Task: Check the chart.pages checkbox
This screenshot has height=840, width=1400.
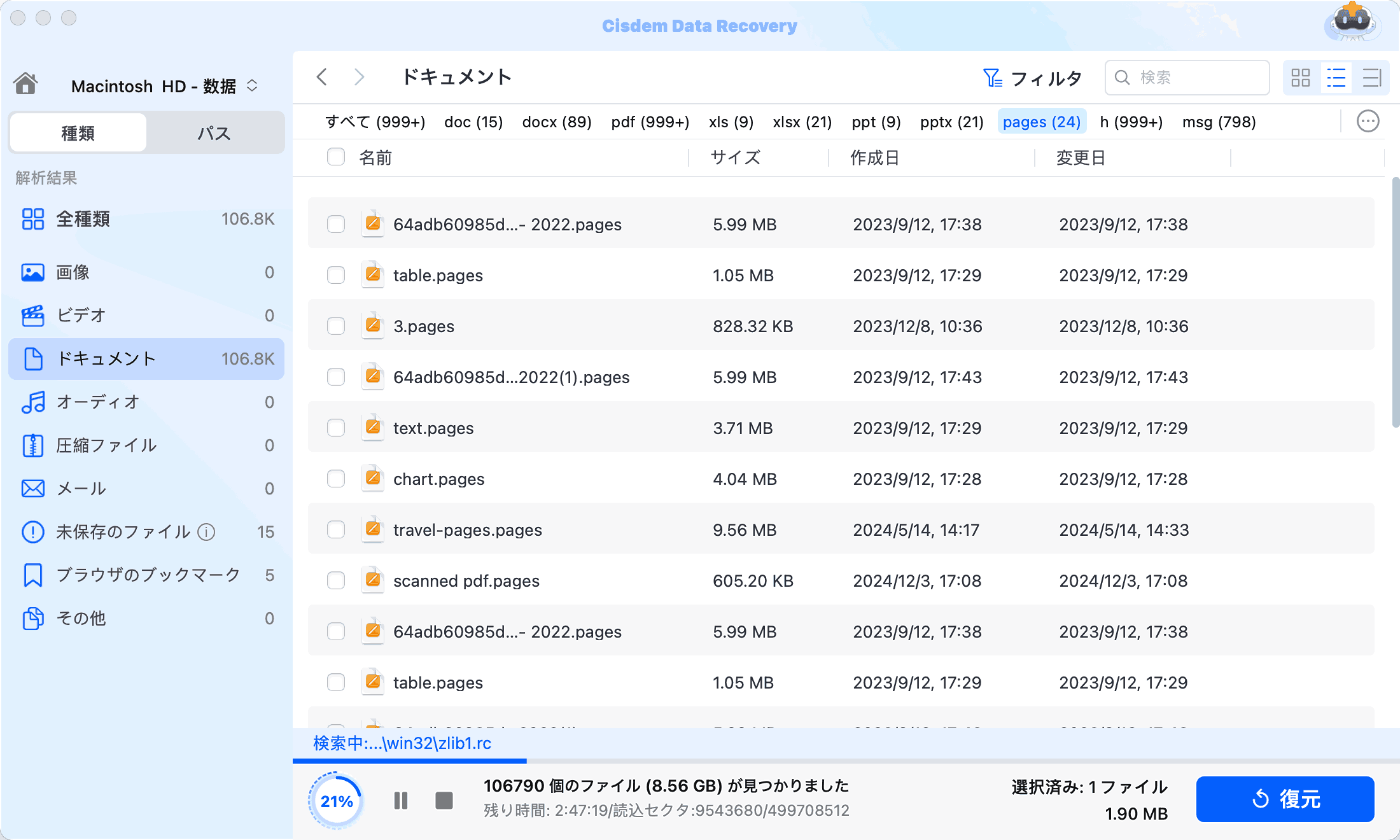Action: click(x=336, y=479)
